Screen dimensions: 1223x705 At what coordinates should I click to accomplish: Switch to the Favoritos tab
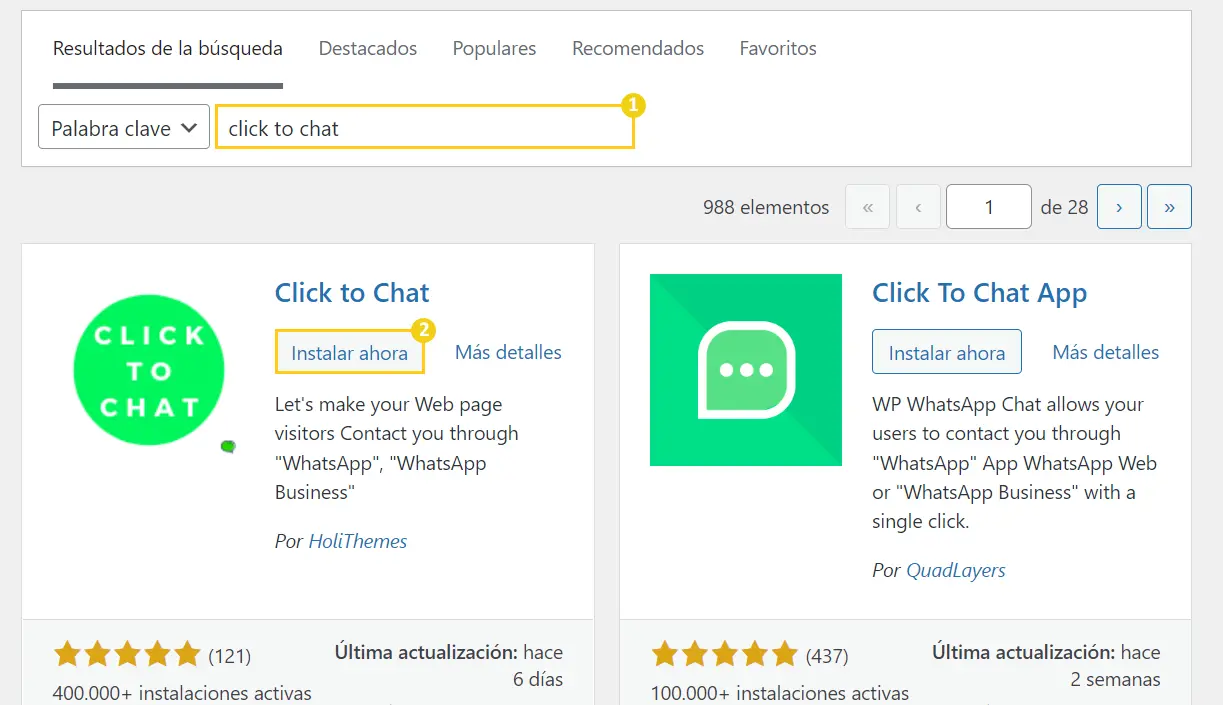[x=778, y=48]
